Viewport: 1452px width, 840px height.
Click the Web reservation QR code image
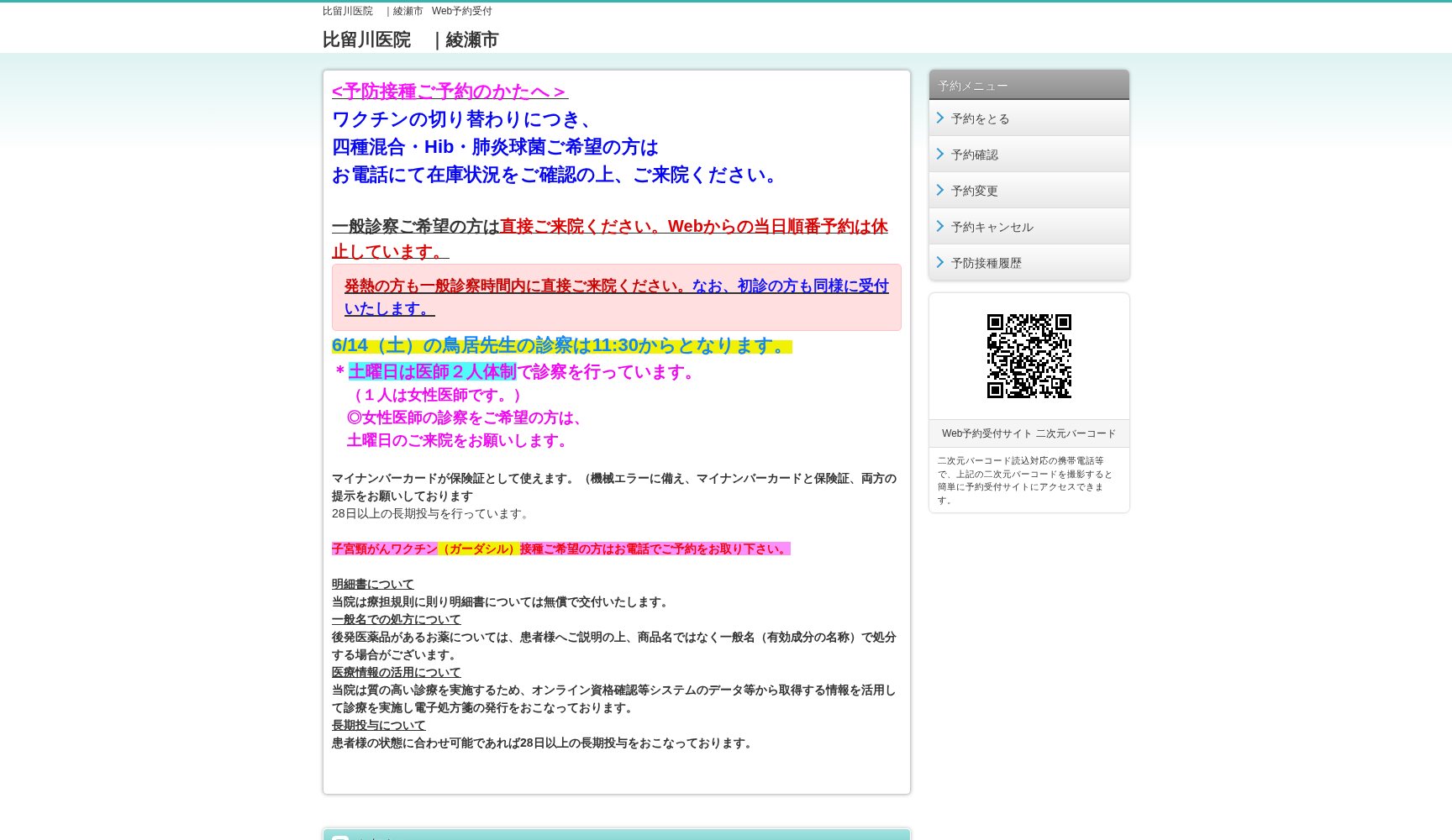point(1028,357)
